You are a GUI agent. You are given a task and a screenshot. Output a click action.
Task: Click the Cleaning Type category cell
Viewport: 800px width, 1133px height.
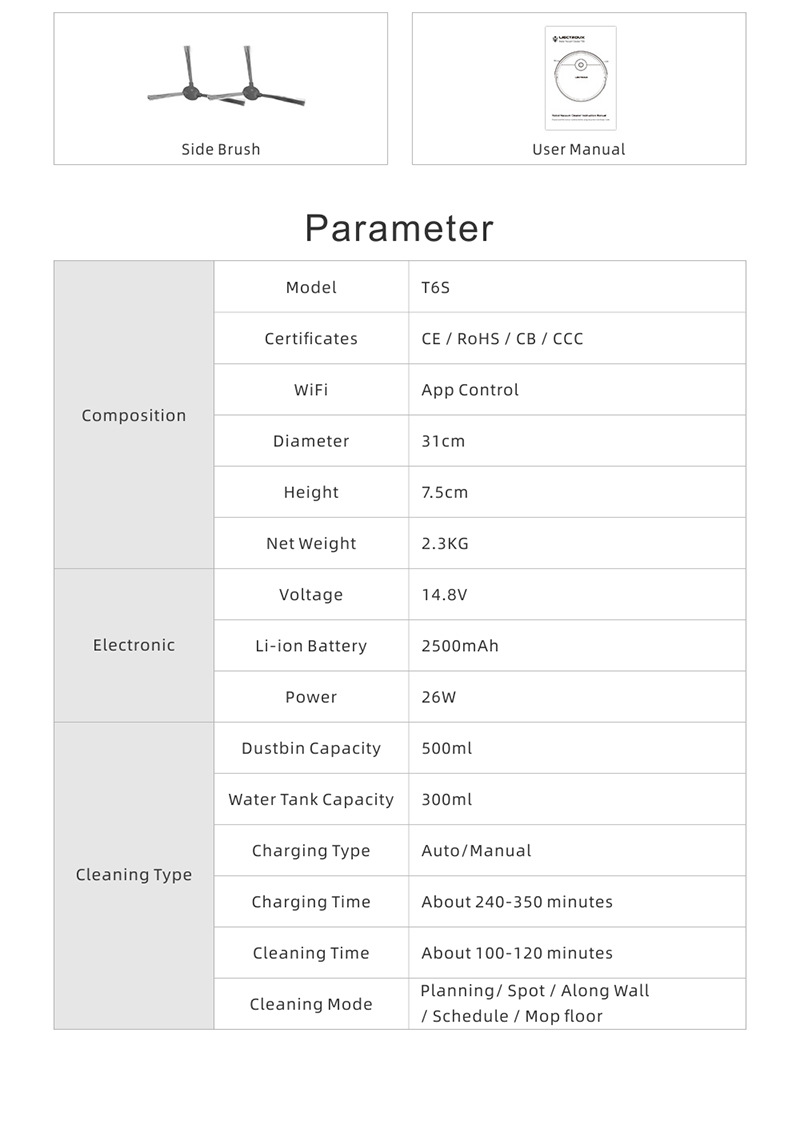(x=134, y=875)
